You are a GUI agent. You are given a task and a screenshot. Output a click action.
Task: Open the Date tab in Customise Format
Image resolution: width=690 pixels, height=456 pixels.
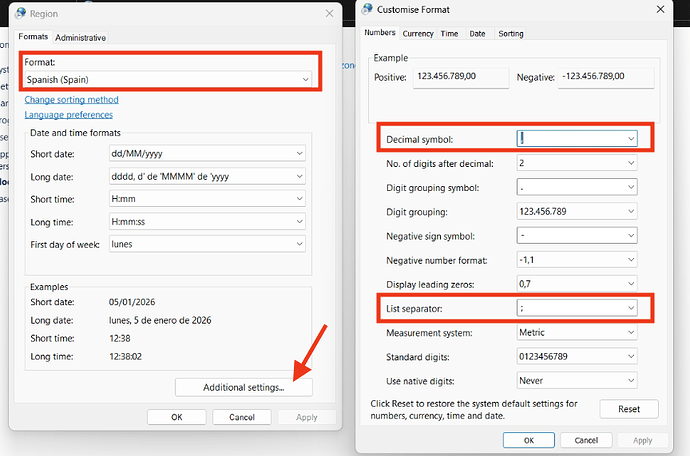(477, 33)
